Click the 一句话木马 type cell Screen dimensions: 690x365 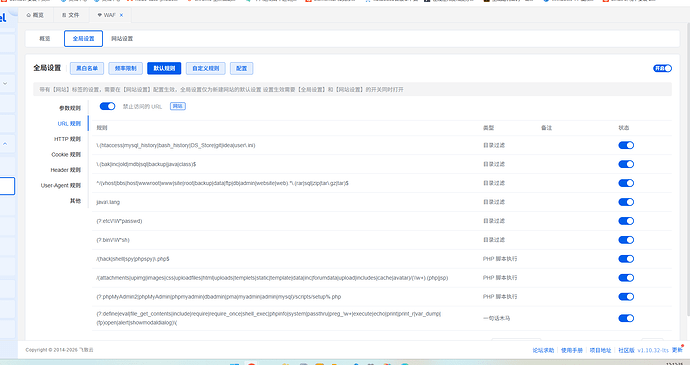tap(496, 318)
